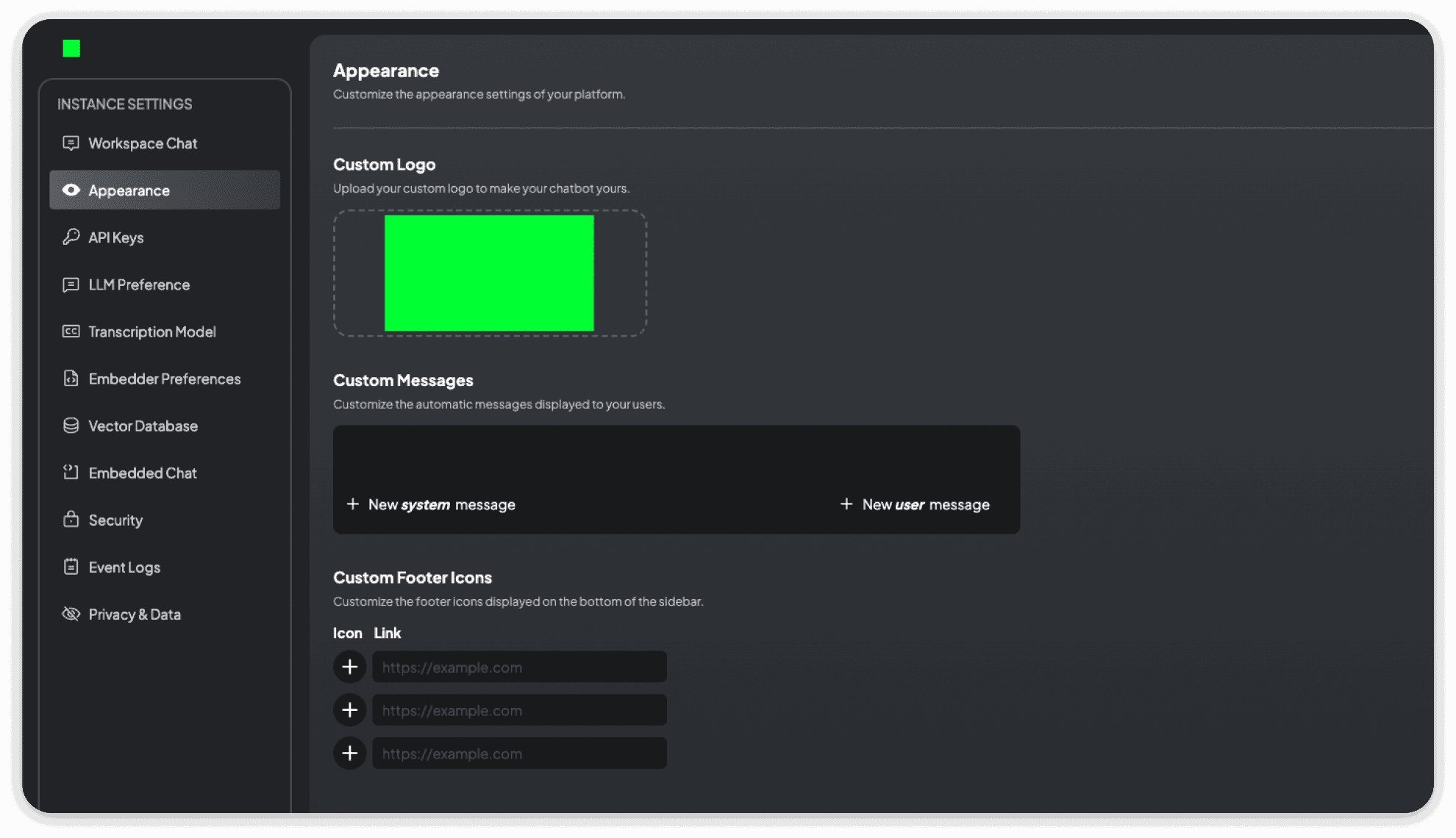This screenshot has width=1456, height=838.
Task: Click the first https://example.com link field
Action: (519, 667)
